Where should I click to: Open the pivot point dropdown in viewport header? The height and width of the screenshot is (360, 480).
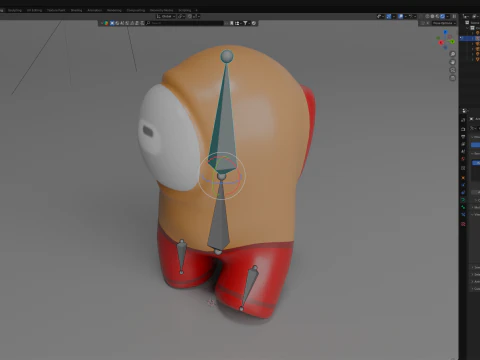(x=181, y=16)
